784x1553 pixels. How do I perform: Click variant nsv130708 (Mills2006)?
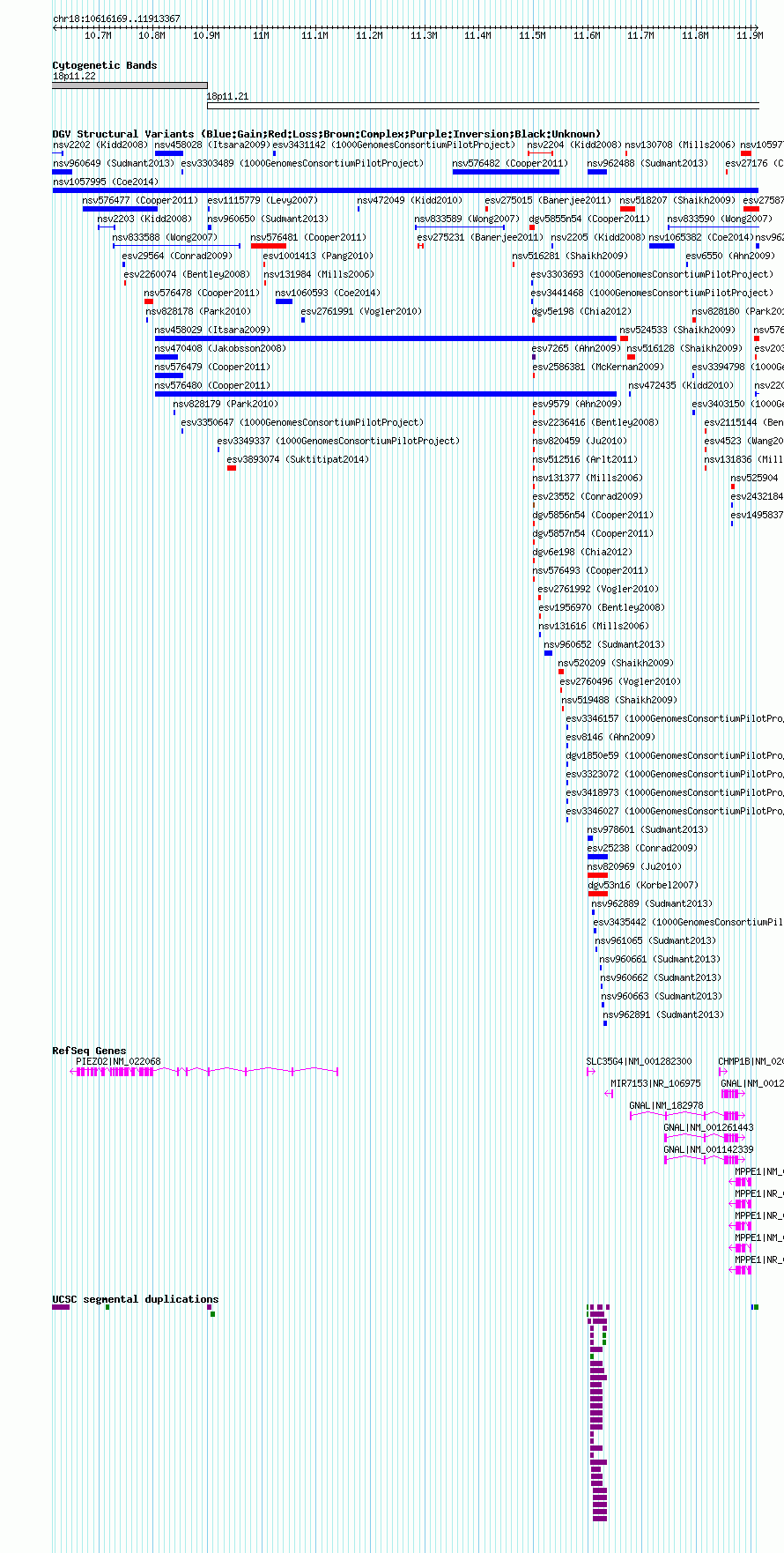(x=680, y=145)
